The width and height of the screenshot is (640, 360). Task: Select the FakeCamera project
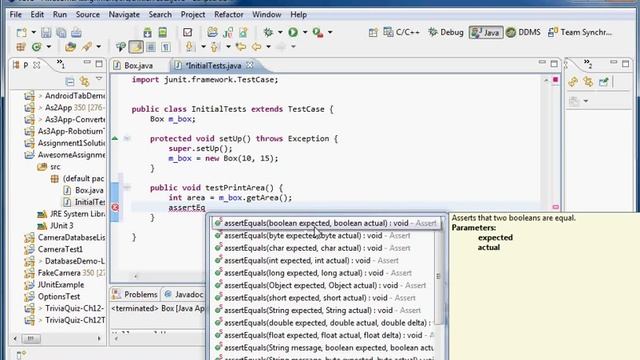(x=65, y=273)
